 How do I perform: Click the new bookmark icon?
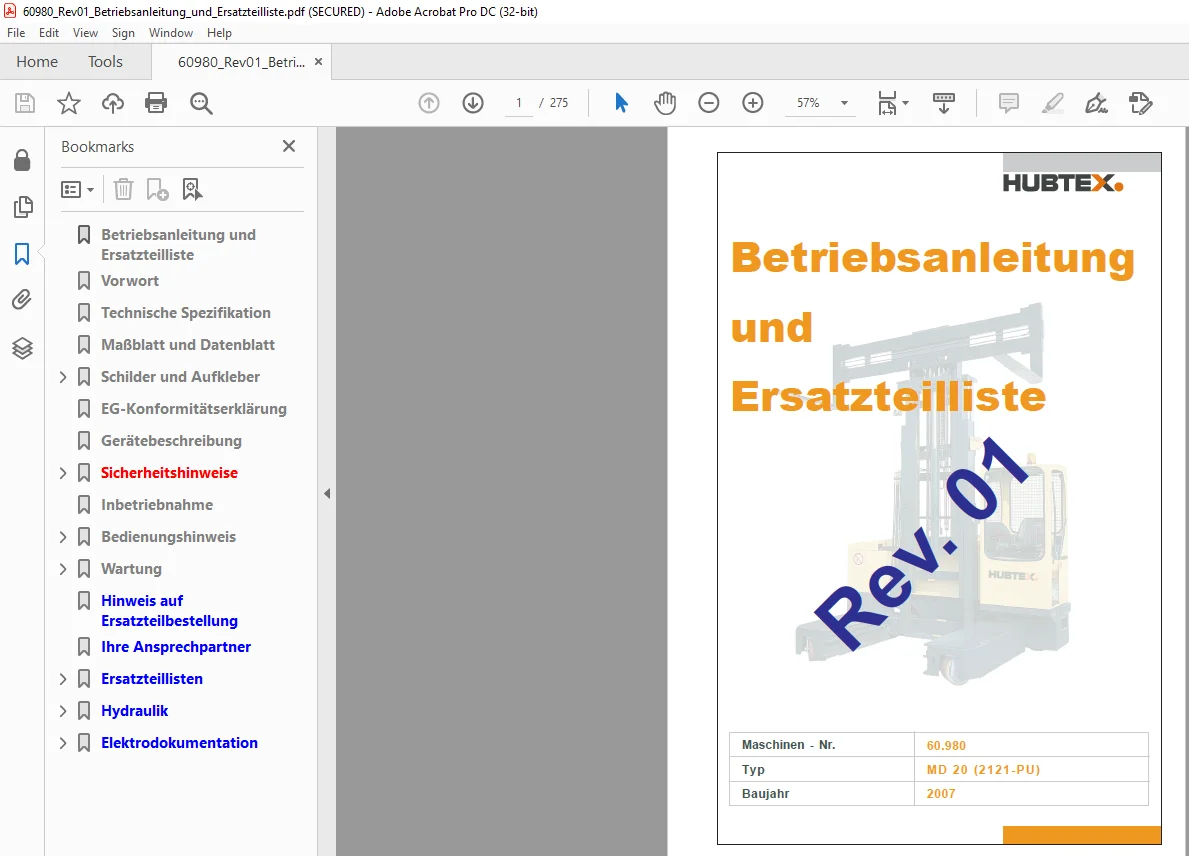tap(157, 190)
